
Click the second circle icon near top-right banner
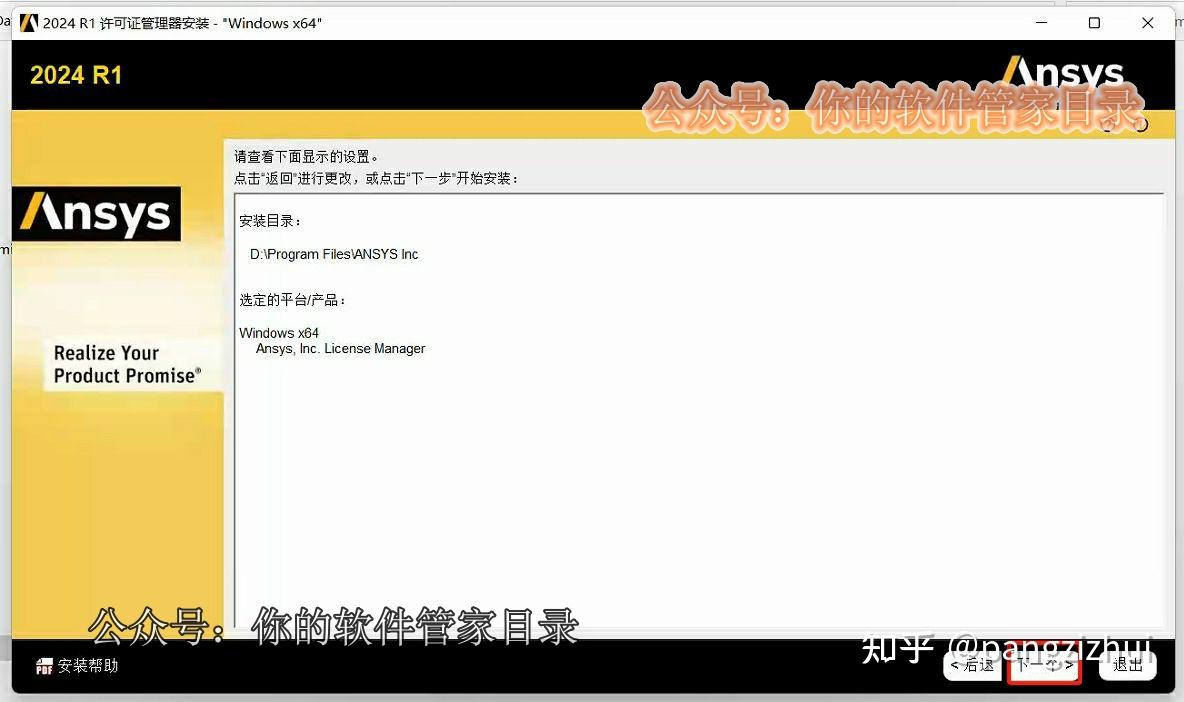(1140, 125)
